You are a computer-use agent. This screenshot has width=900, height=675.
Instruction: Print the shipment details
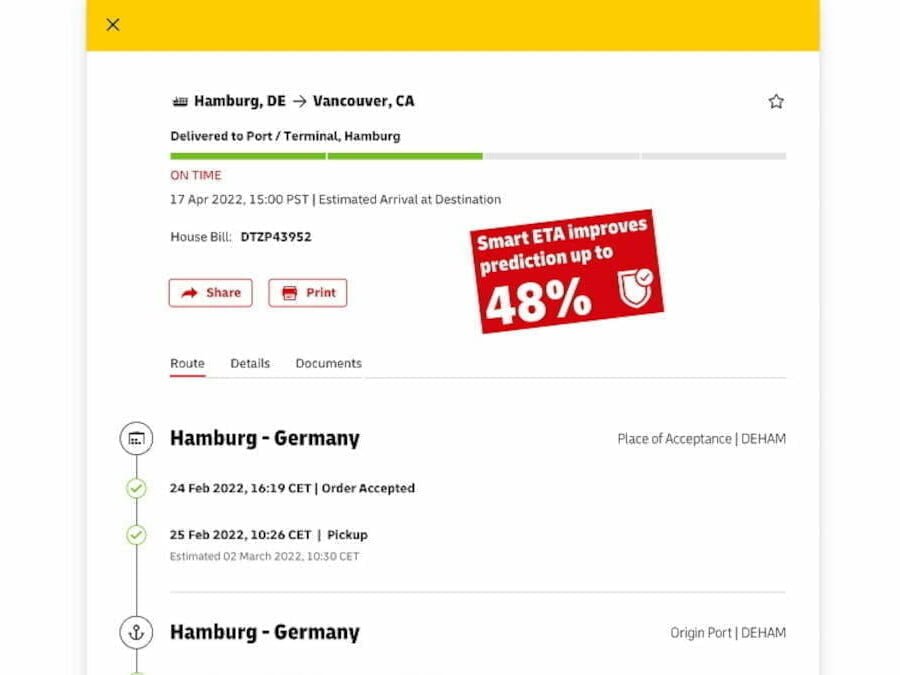click(308, 293)
